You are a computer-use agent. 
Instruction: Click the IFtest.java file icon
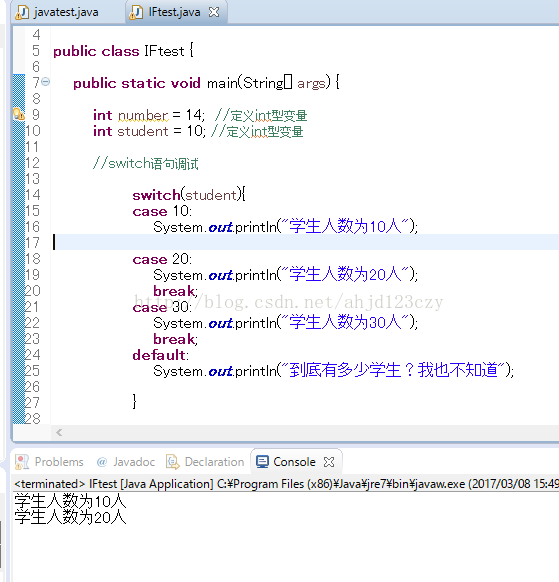click(135, 12)
